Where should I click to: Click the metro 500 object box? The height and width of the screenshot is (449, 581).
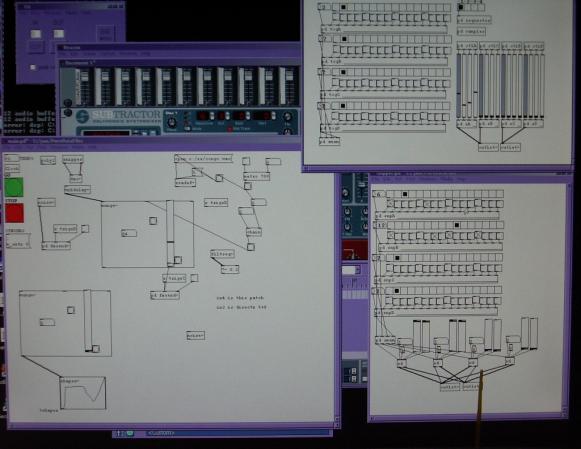[256, 176]
